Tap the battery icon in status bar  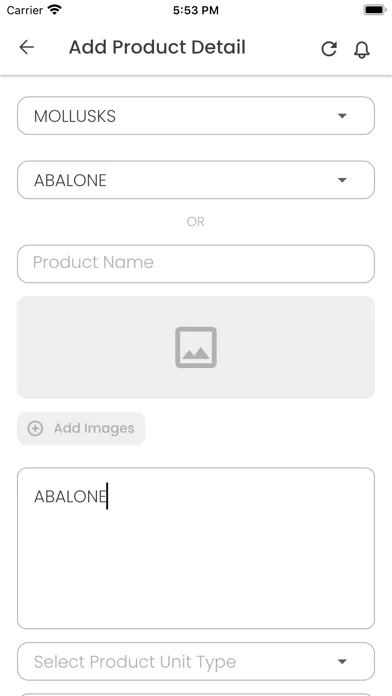375,10
